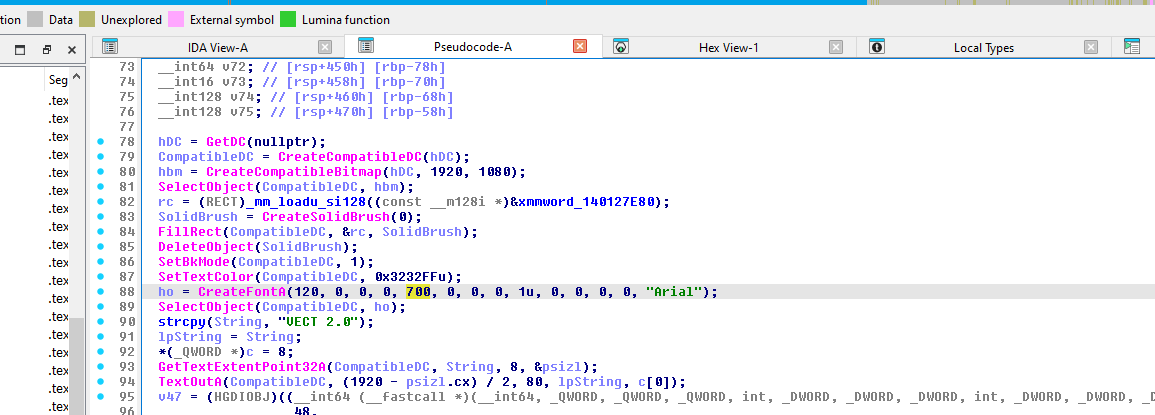Switch to the IDA View-A tab
The image size is (1155, 415).
pyautogui.click(x=217, y=47)
